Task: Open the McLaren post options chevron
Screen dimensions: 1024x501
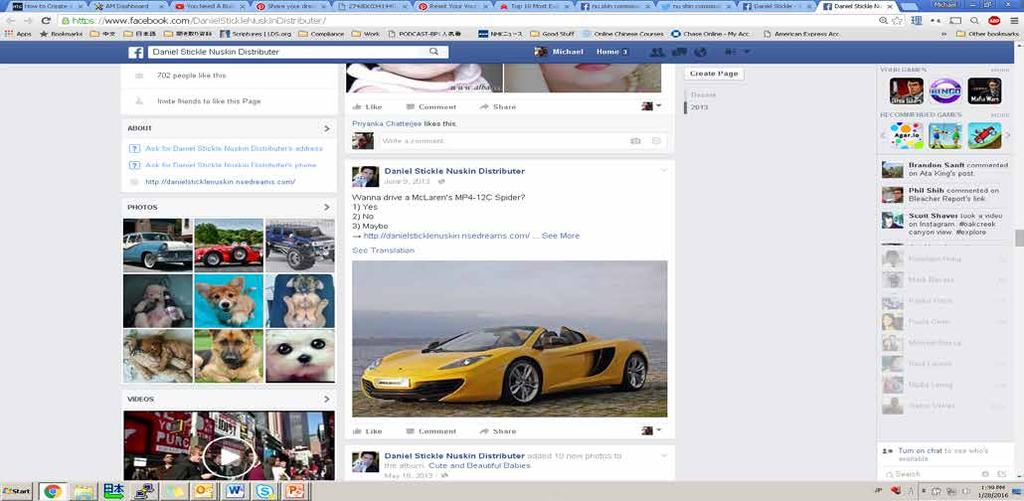Action: [x=664, y=170]
